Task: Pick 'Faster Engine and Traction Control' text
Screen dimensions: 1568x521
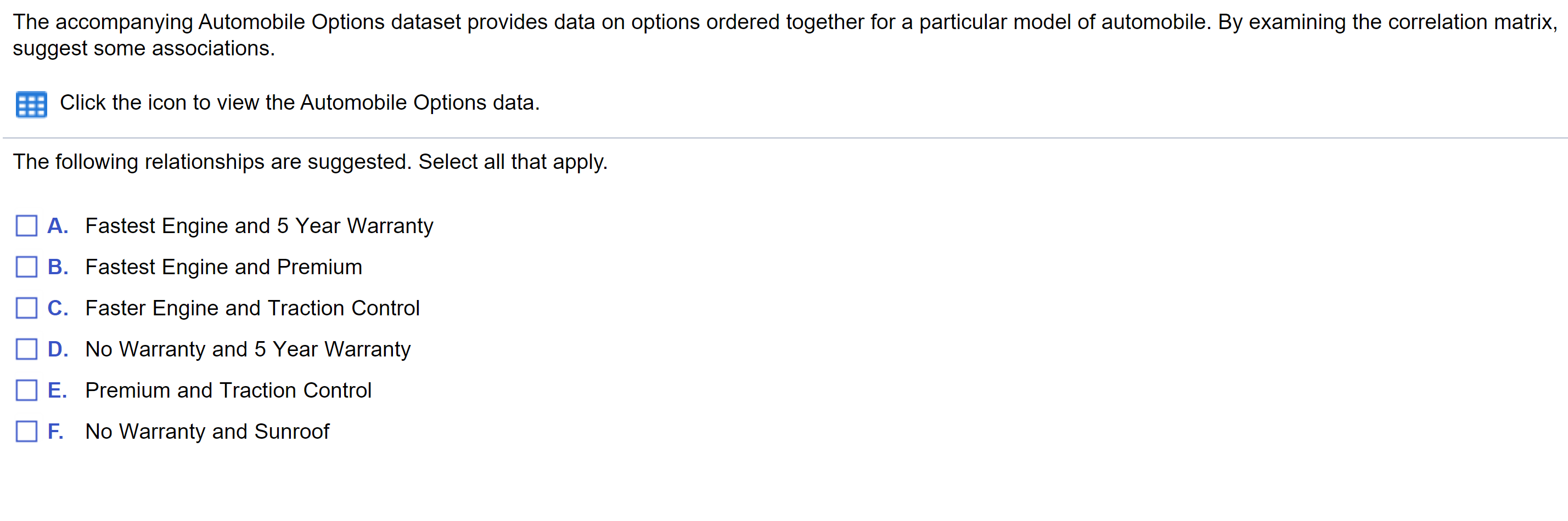Action: coord(252,308)
